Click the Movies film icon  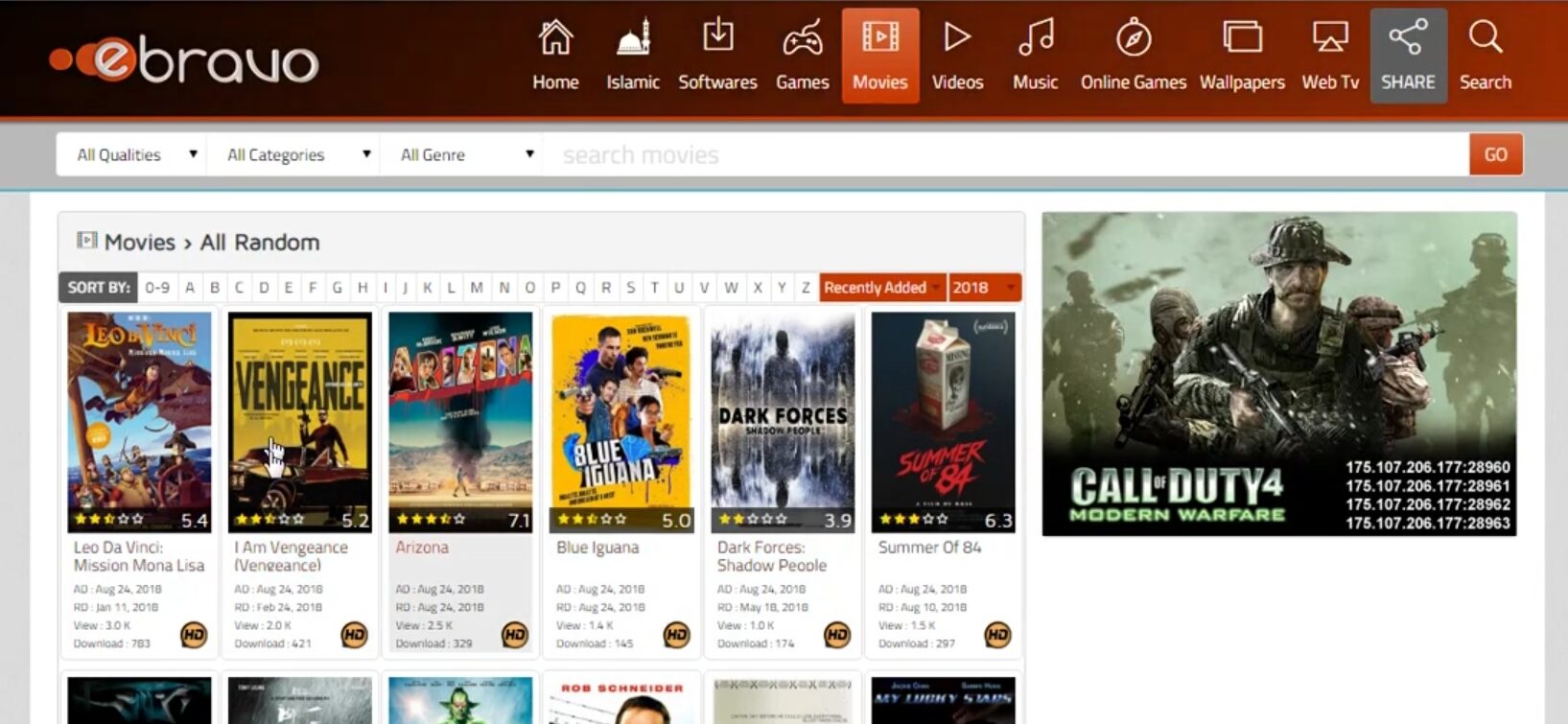point(879,37)
